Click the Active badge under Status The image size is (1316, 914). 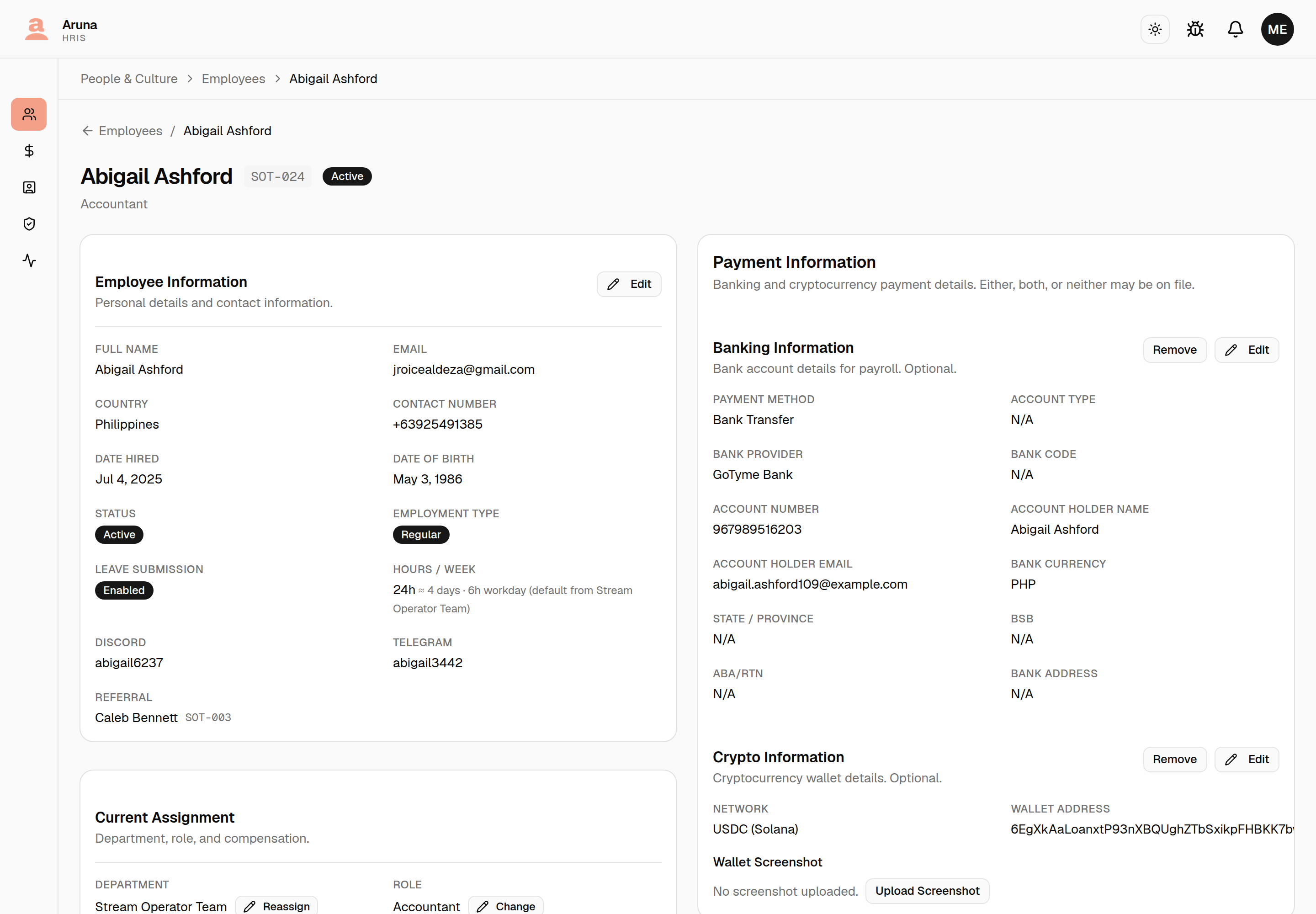pos(119,535)
